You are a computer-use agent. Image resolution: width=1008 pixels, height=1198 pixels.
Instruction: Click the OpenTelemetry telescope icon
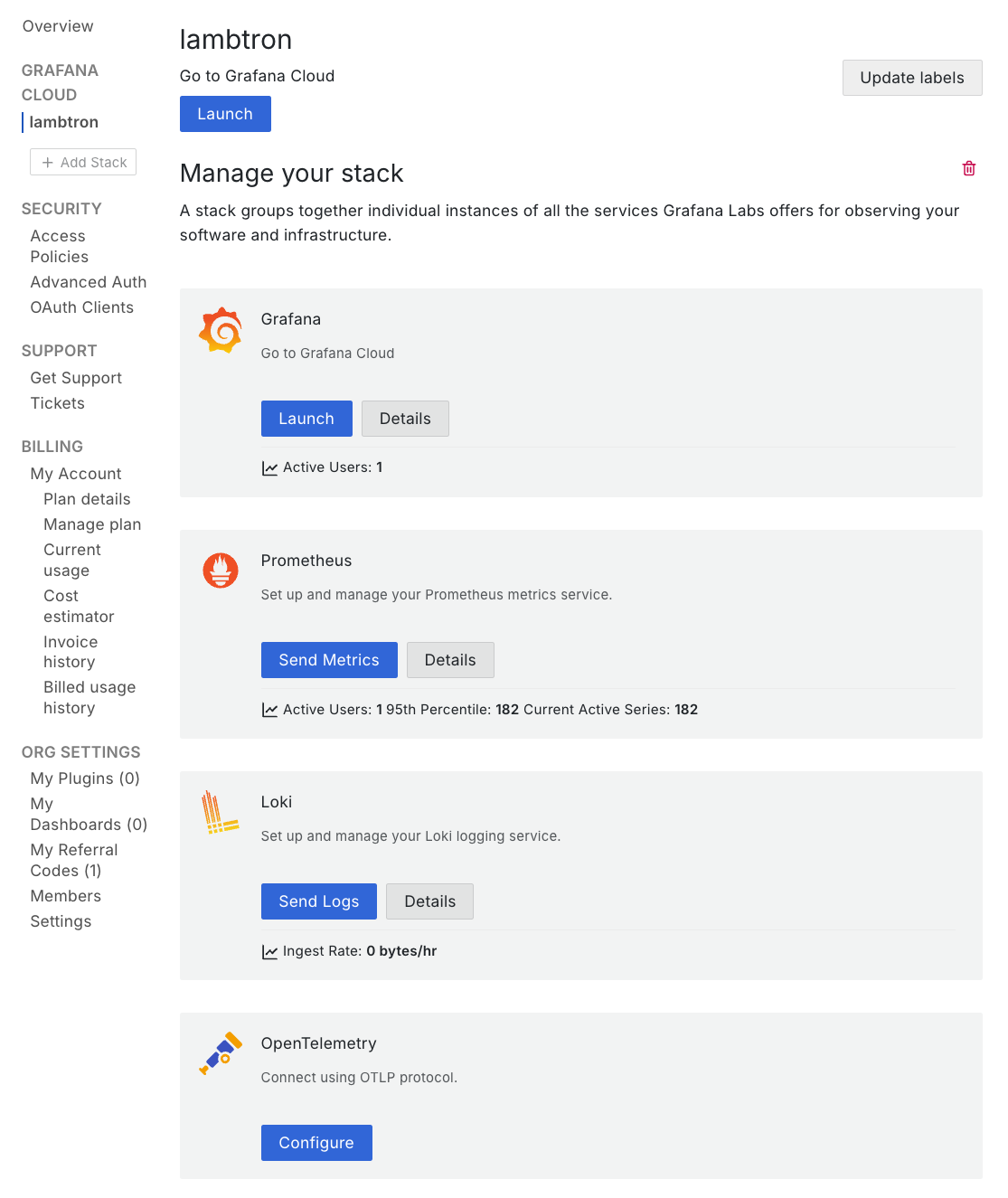220,1053
